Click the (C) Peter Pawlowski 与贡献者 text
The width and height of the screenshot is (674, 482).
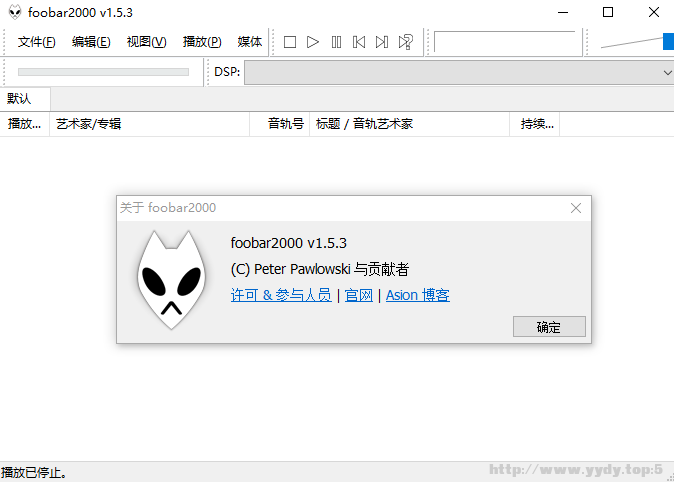pyautogui.click(x=319, y=269)
